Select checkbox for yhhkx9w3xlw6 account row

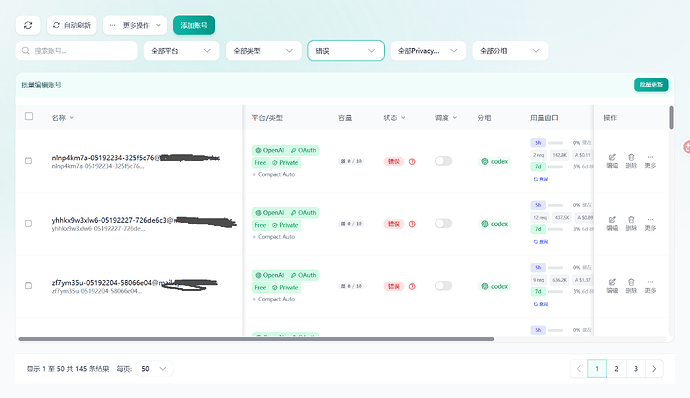point(29,223)
